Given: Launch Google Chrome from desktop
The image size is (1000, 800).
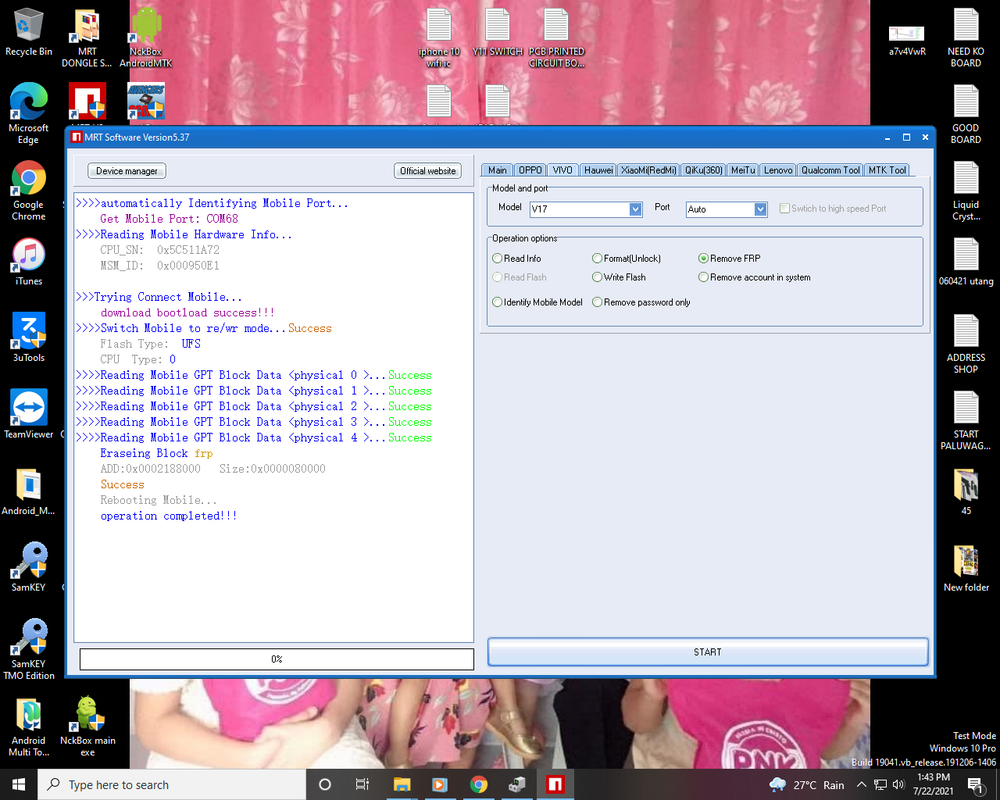Looking at the screenshot, I should coord(28,190).
